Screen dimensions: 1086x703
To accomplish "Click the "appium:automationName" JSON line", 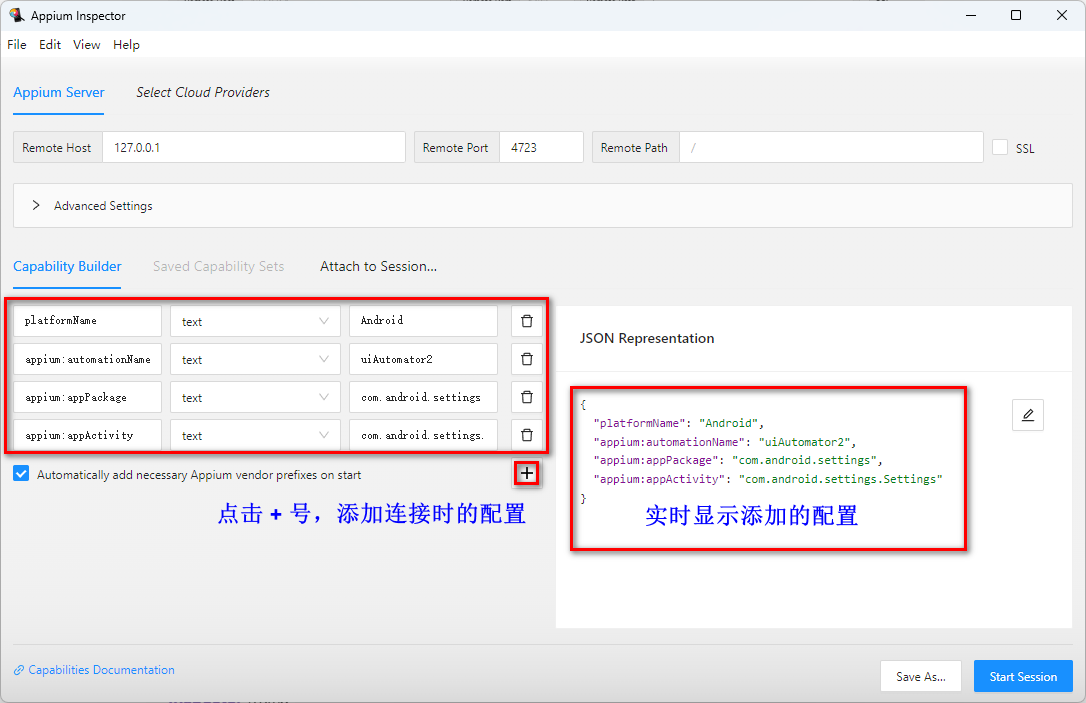I will [x=725, y=442].
